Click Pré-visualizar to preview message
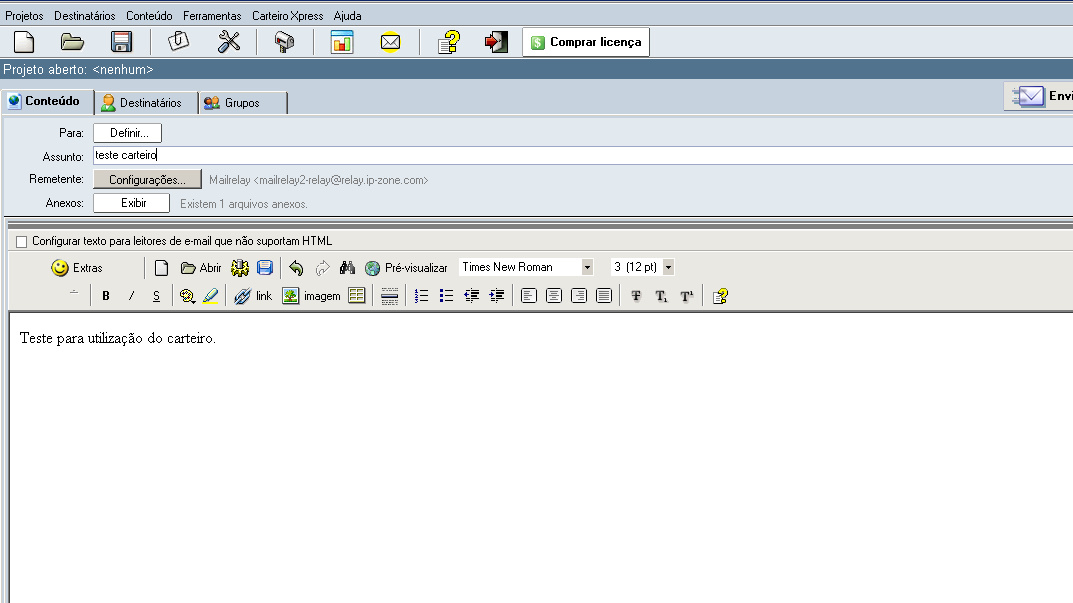The image size is (1073, 603). (x=406, y=268)
